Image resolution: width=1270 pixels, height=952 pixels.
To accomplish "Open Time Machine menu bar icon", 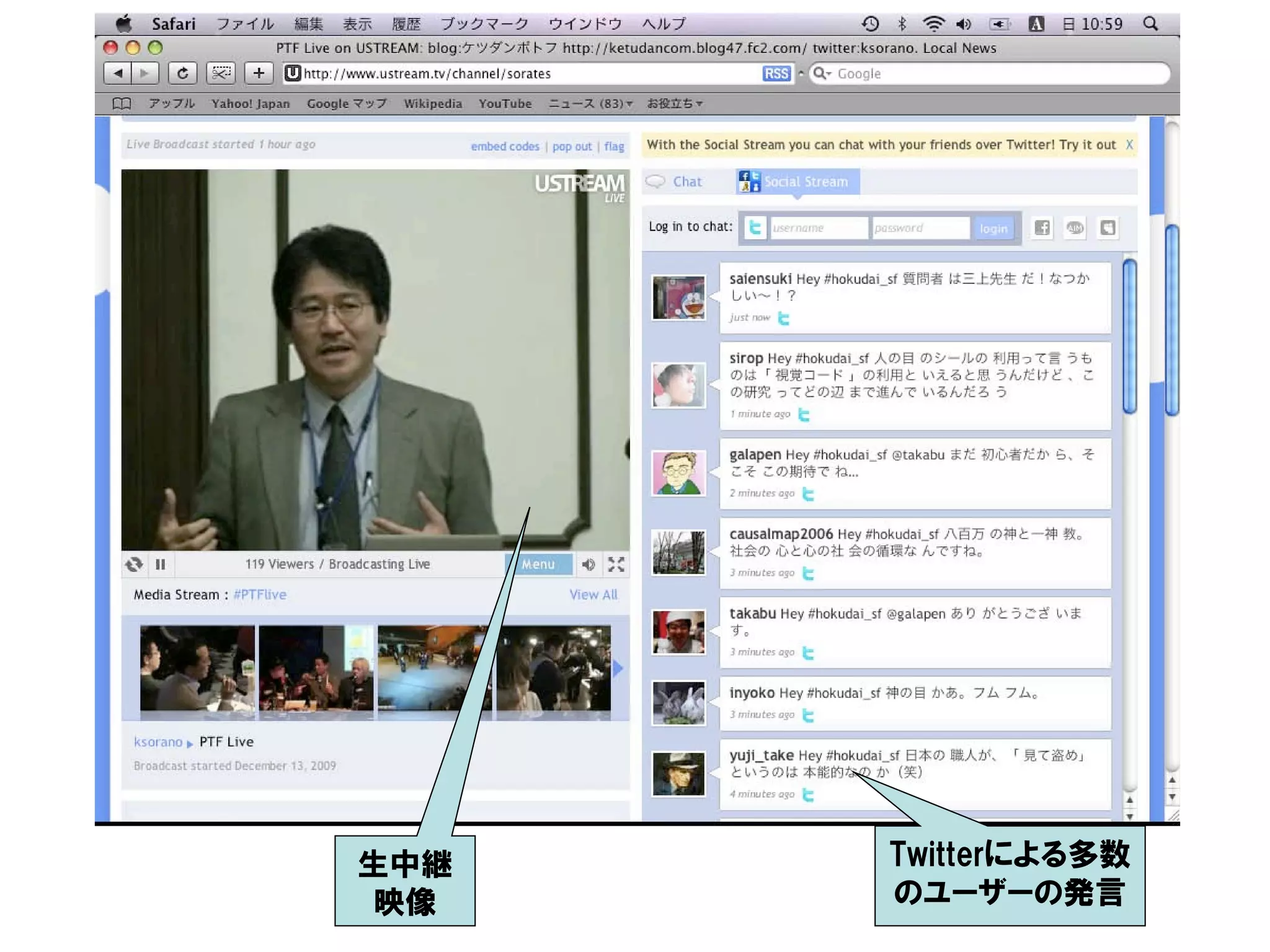I will (871, 24).
